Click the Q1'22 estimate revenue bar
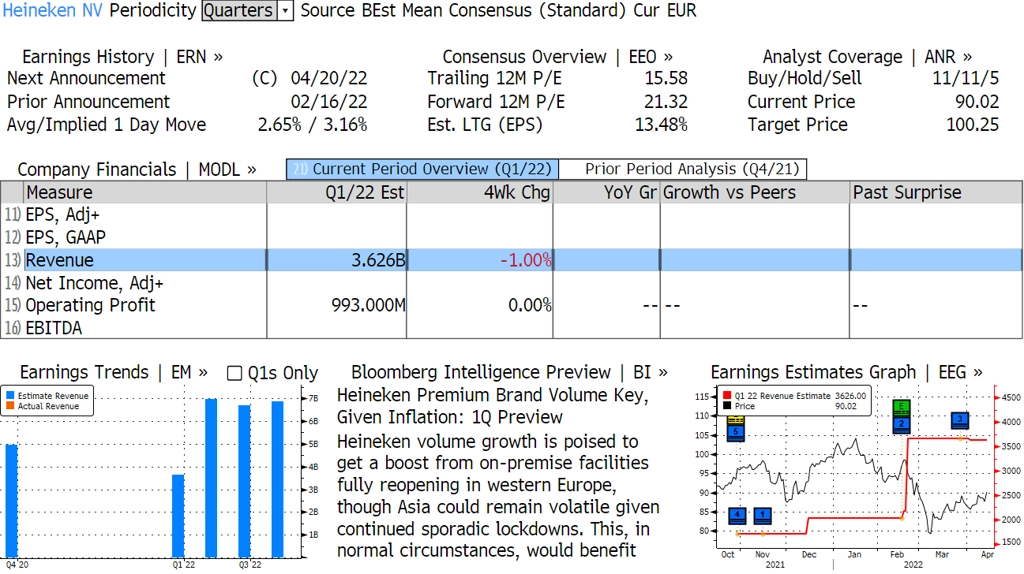 [178, 516]
